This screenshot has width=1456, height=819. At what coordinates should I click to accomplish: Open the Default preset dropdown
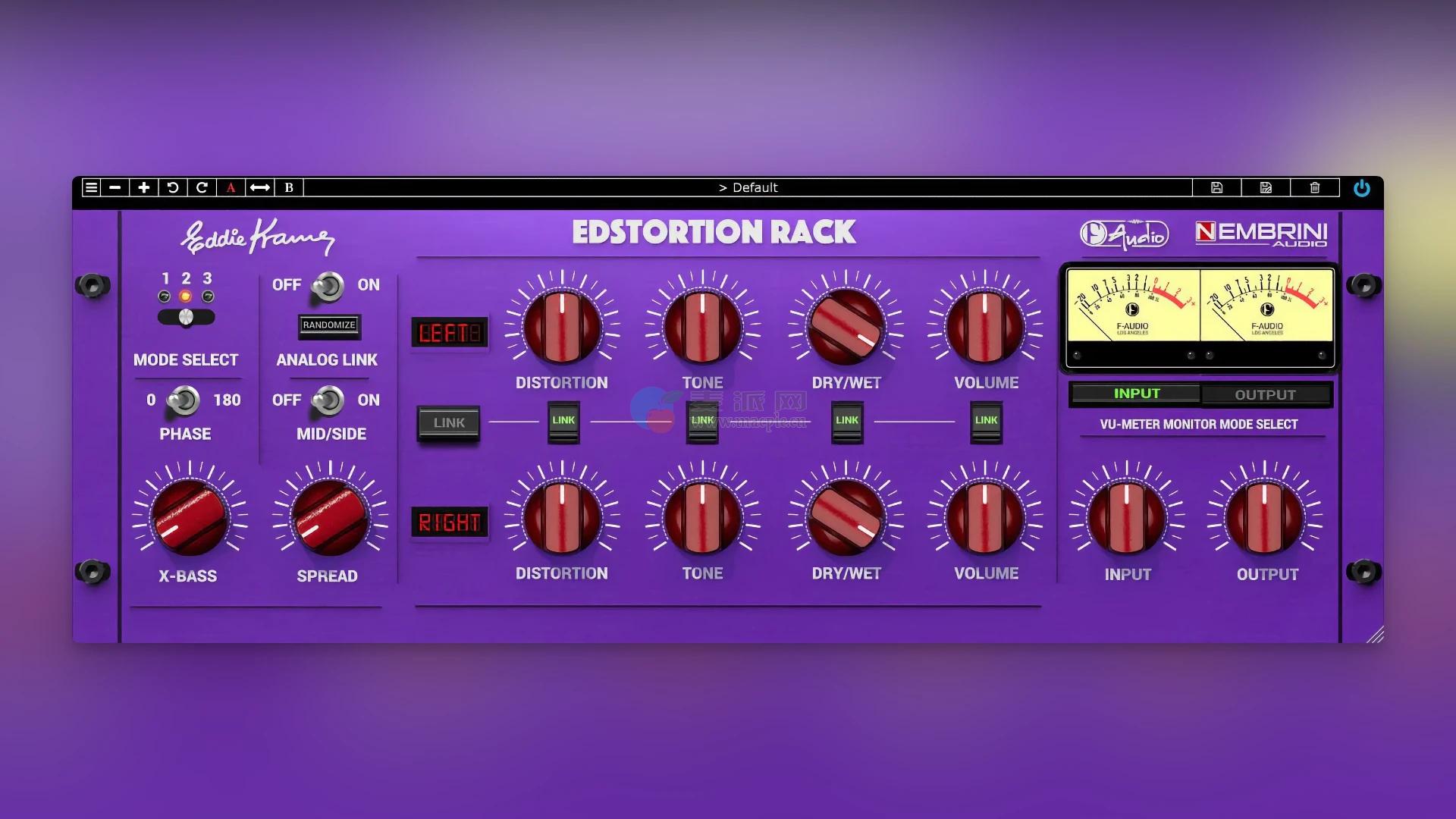click(x=748, y=187)
